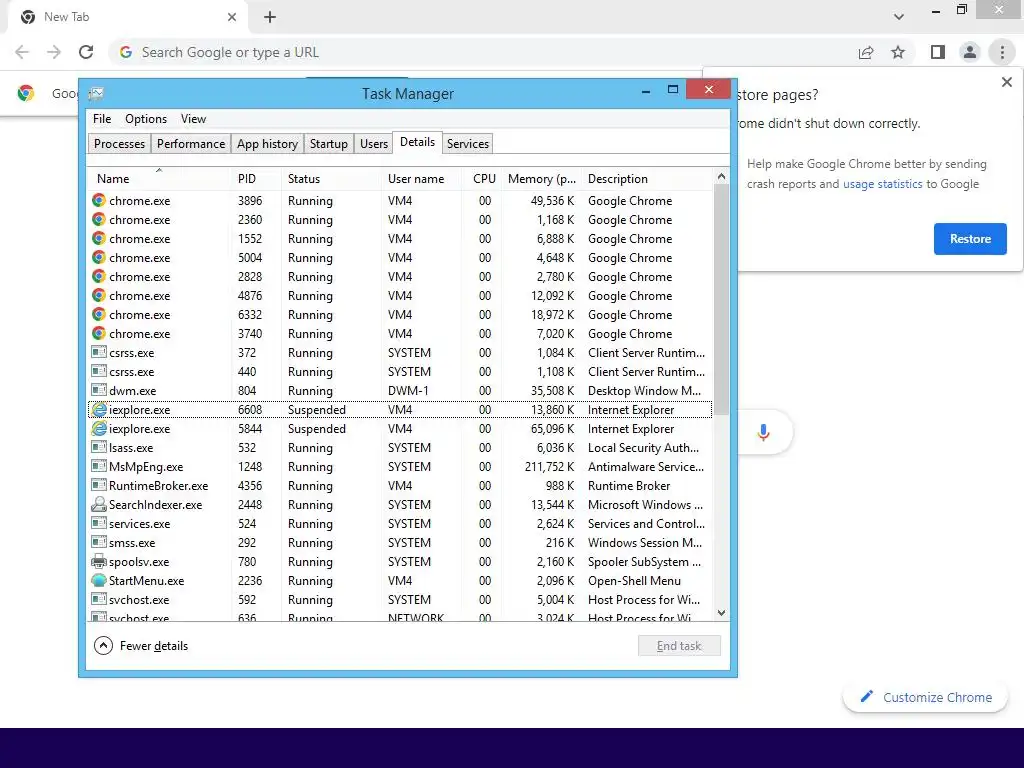
Task: Open the usage statistics link
Action: [x=882, y=184]
